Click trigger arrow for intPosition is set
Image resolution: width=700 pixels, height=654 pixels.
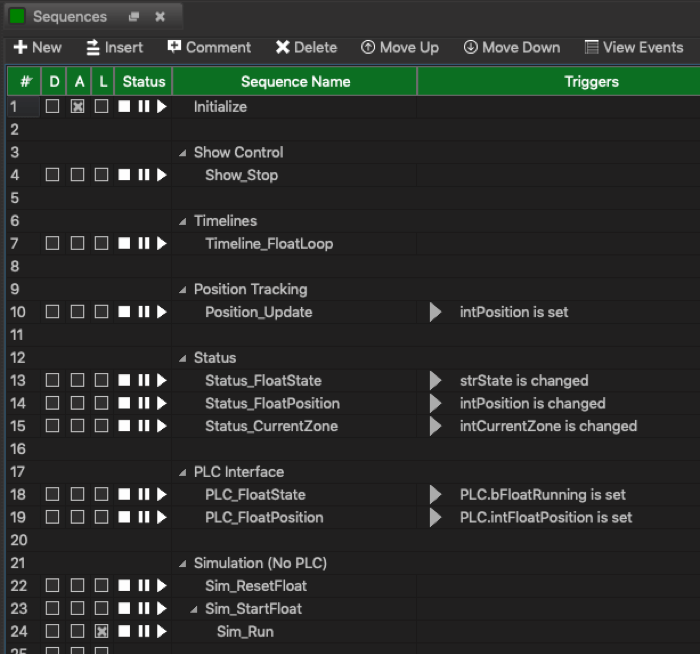(435, 312)
